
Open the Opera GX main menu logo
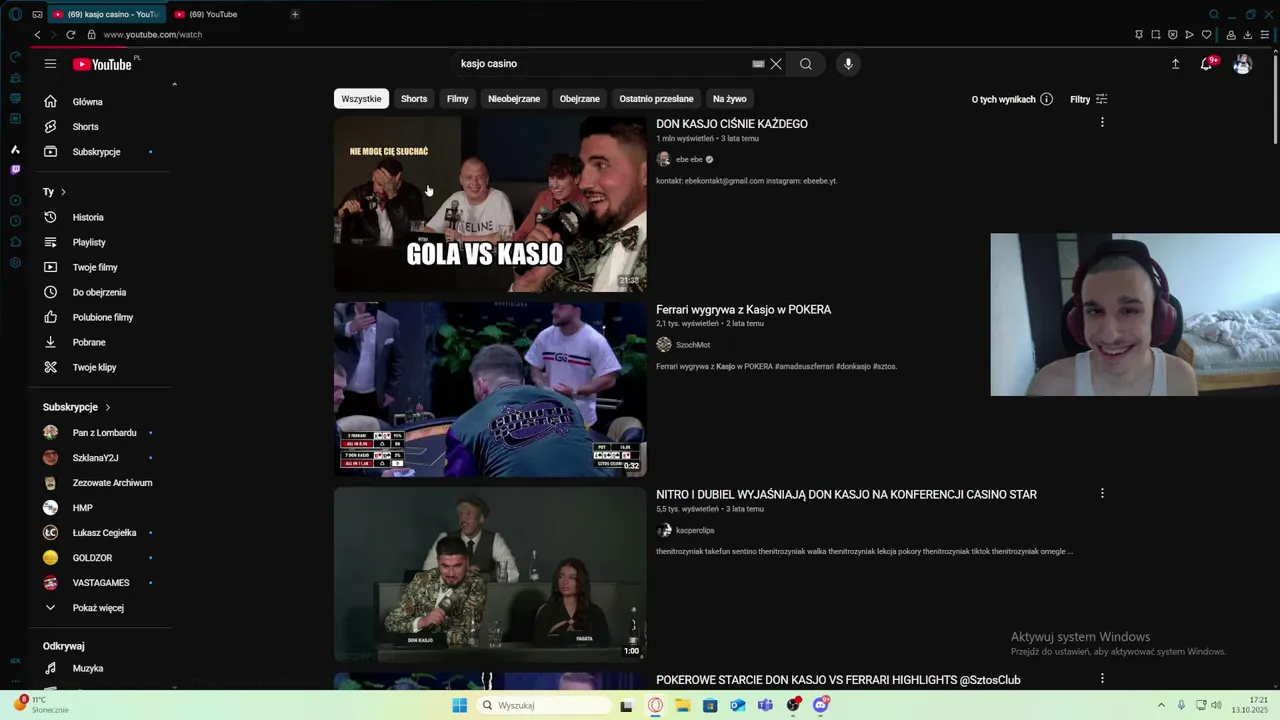point(15,14)
